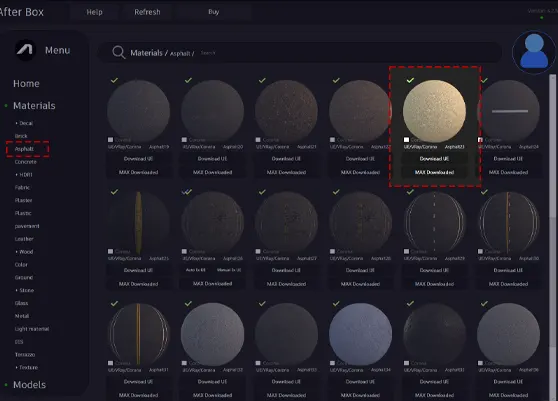Expand the Texture category
This screenshot has width=558, height=401.
(27, 367)
